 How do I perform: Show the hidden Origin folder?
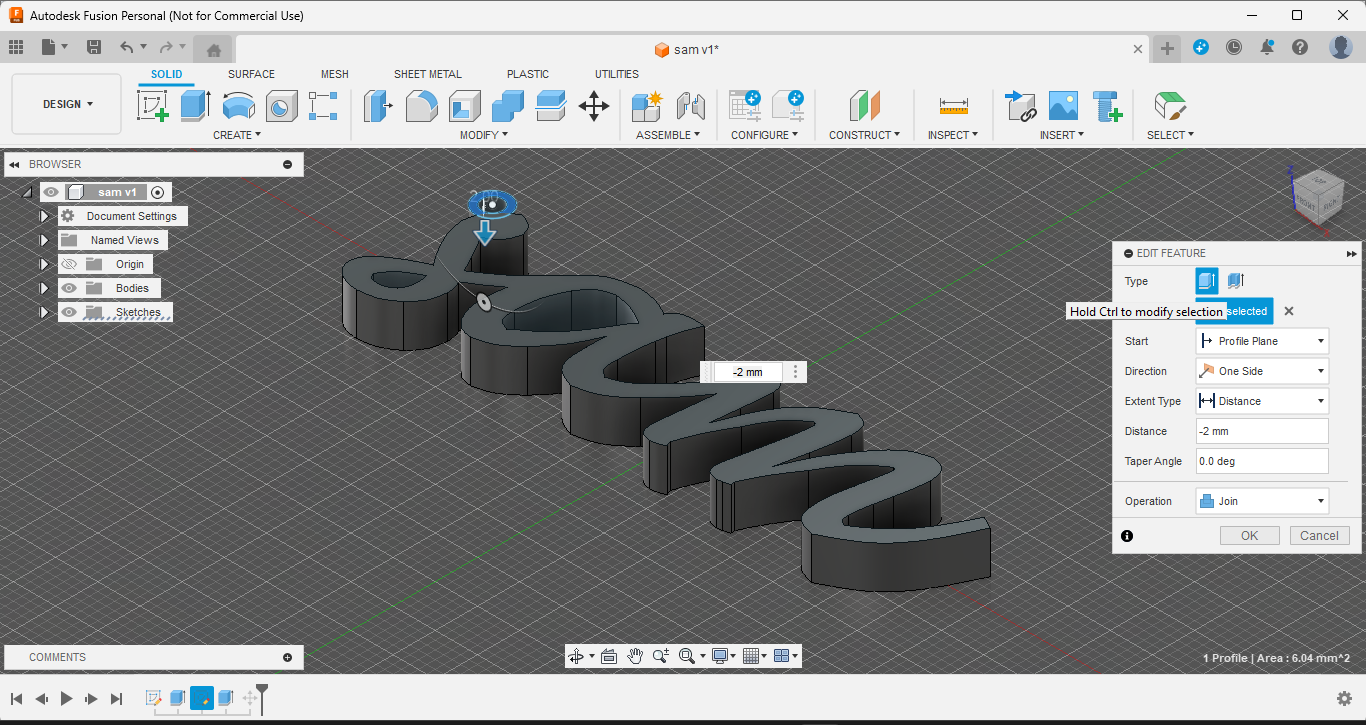(69, 264)
